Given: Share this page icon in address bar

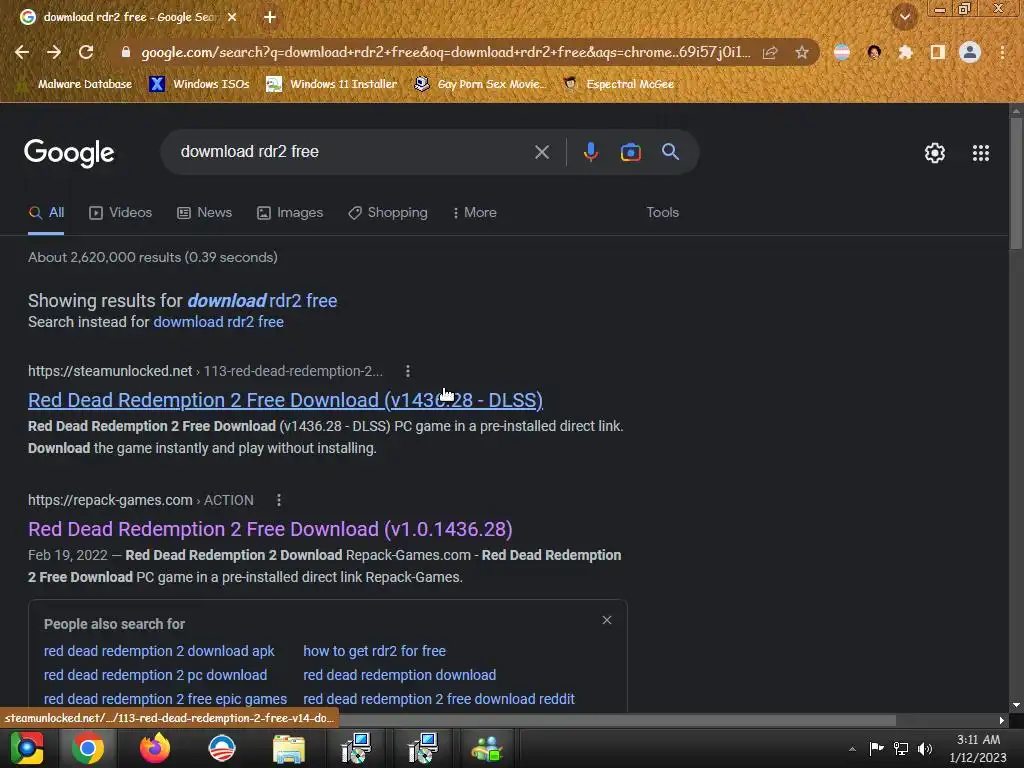Looking at the screenshot, I should point(770,52).
